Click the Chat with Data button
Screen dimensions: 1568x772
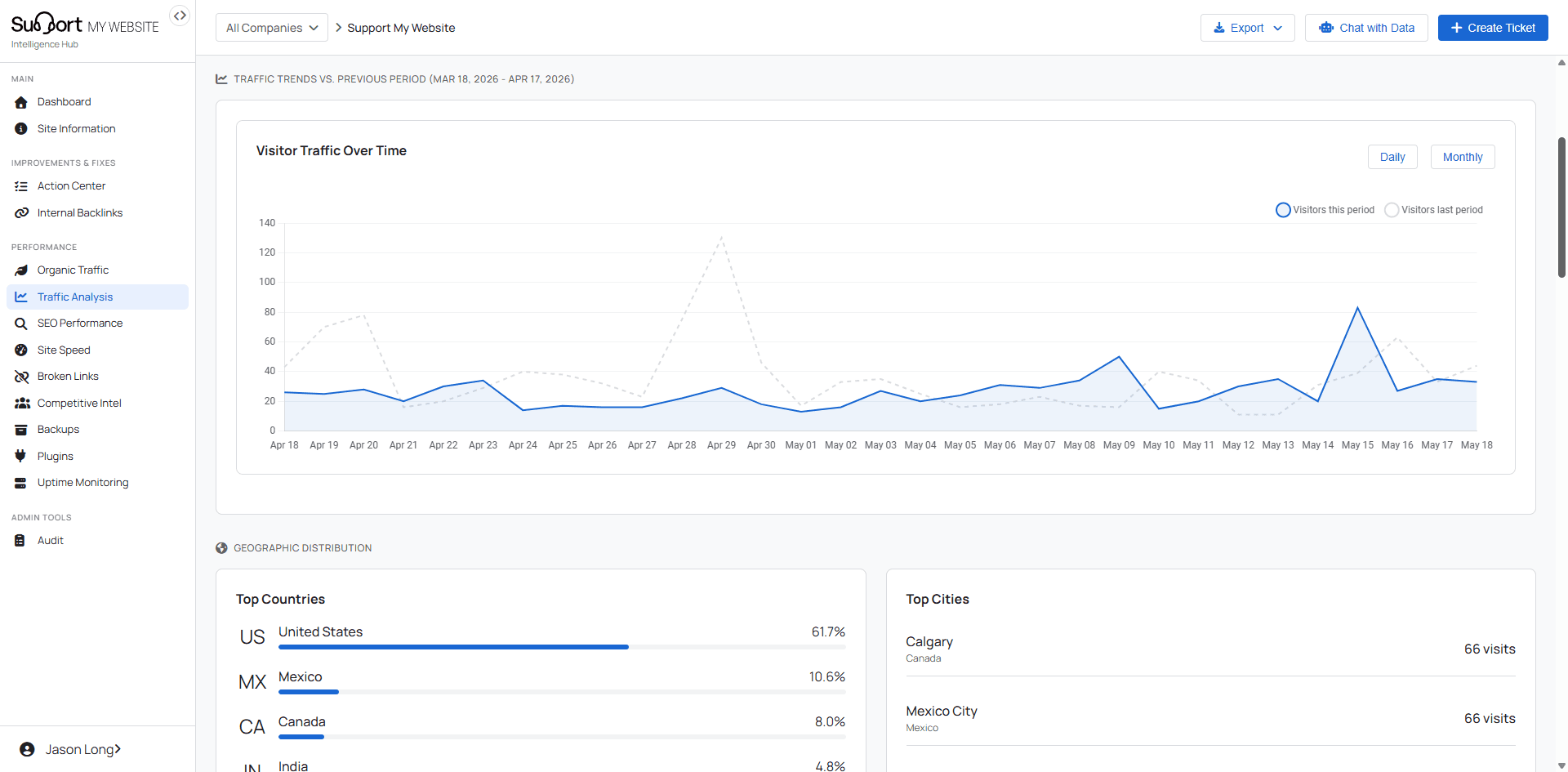tap(1366, 28)
